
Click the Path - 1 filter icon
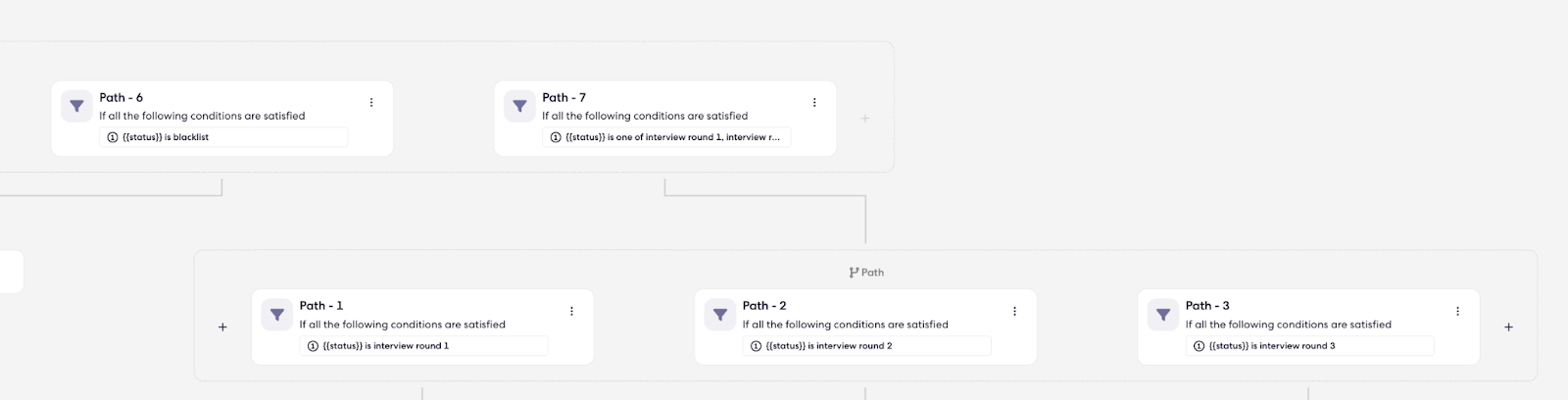click(x=276, y=315)
